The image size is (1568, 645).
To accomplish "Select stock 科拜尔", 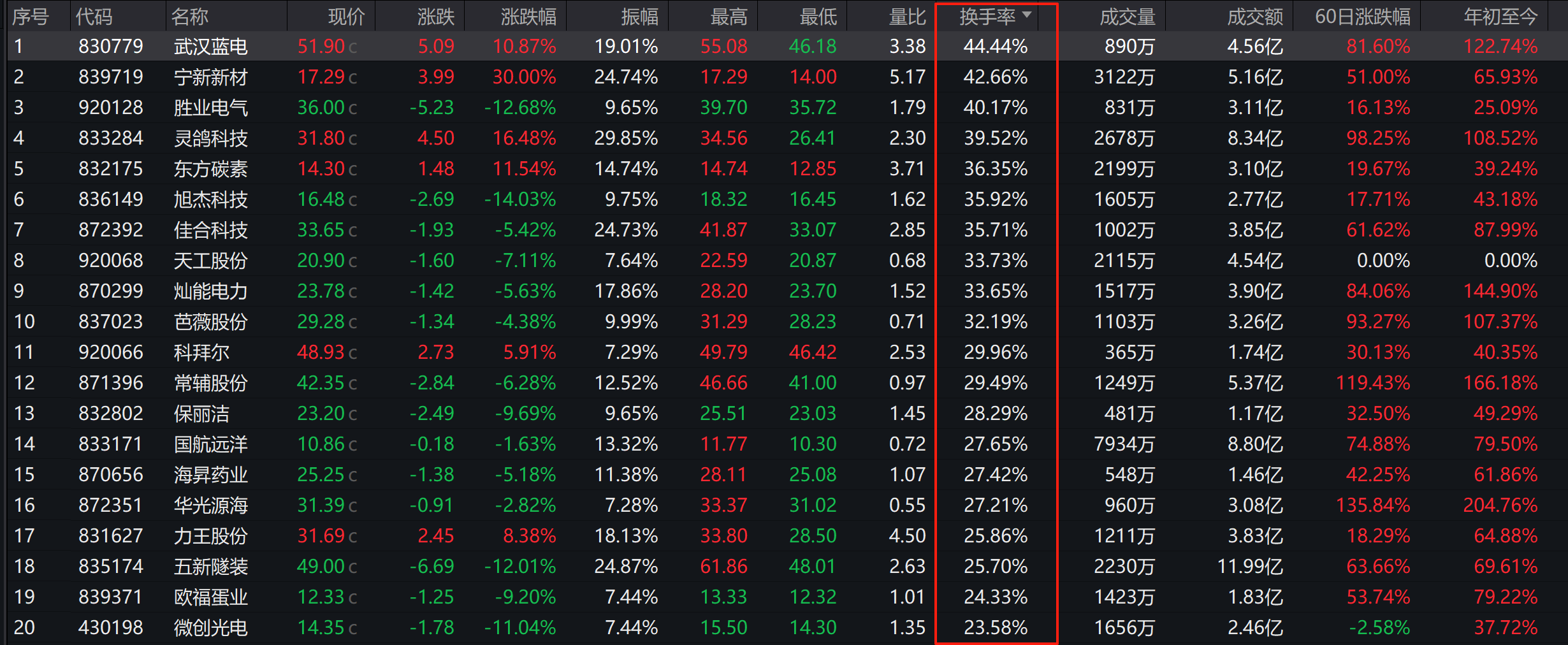I will [201, 352].
